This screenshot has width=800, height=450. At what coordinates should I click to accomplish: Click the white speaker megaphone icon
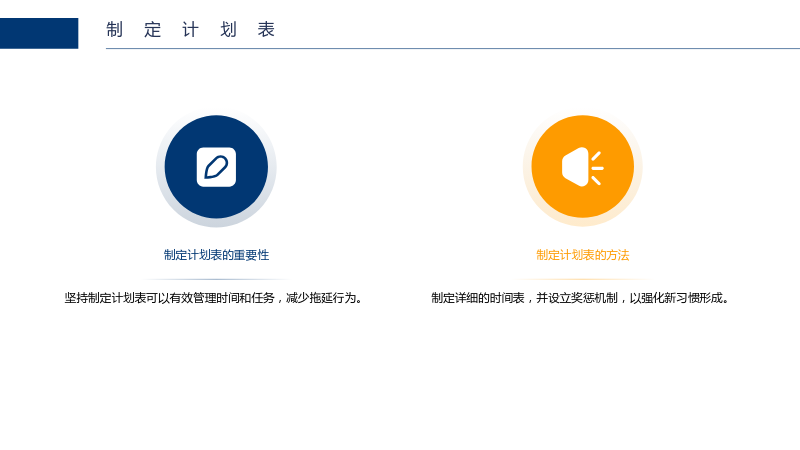point(583,167)
